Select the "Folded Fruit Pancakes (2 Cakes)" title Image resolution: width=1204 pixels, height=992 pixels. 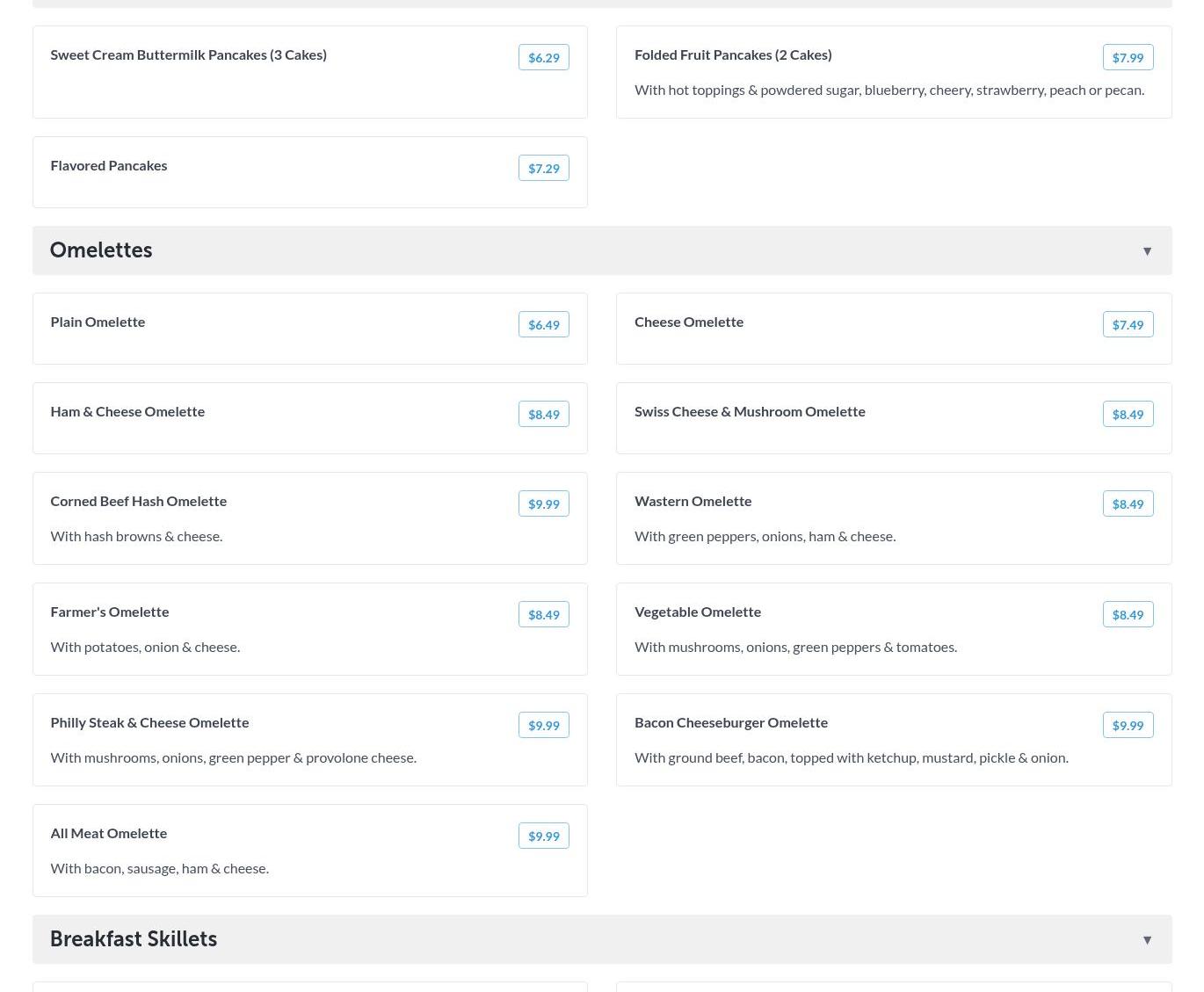click(733, 54)
